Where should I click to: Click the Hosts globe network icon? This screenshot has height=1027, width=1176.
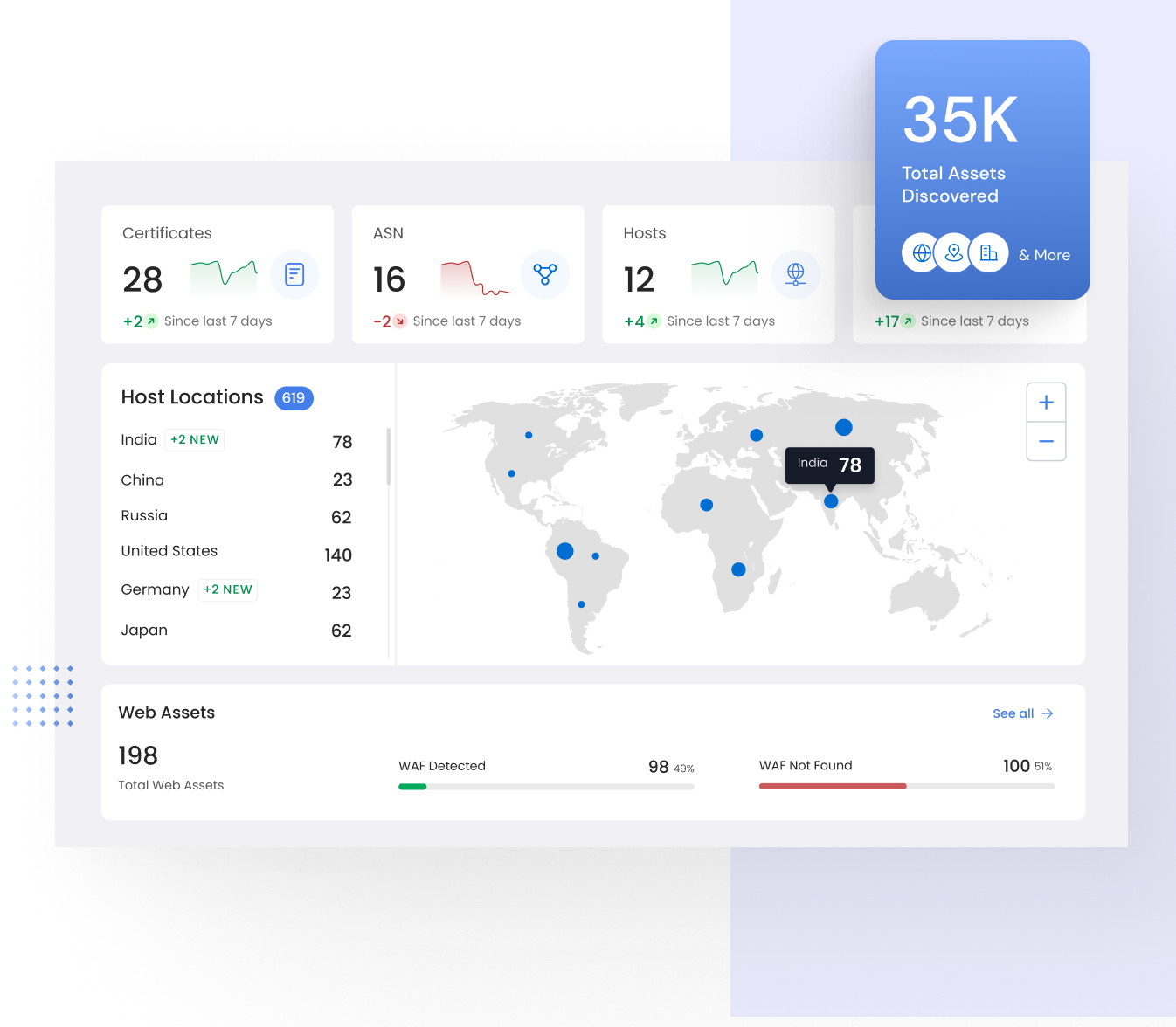(796, 274)
